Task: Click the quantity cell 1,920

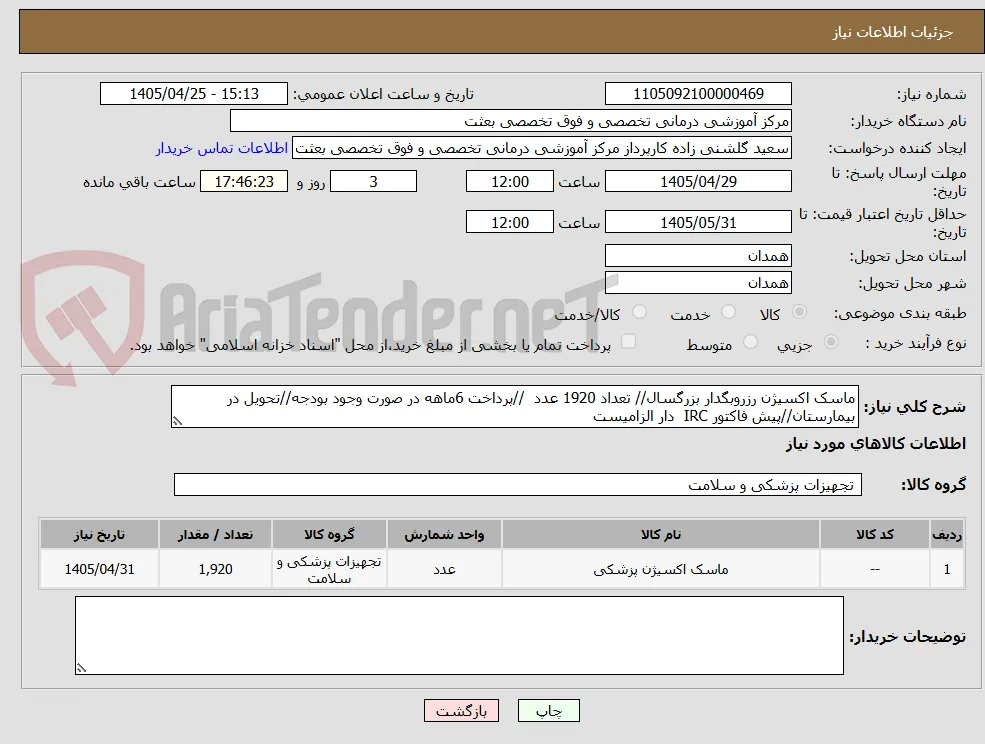Action: (x=215, y=569)
